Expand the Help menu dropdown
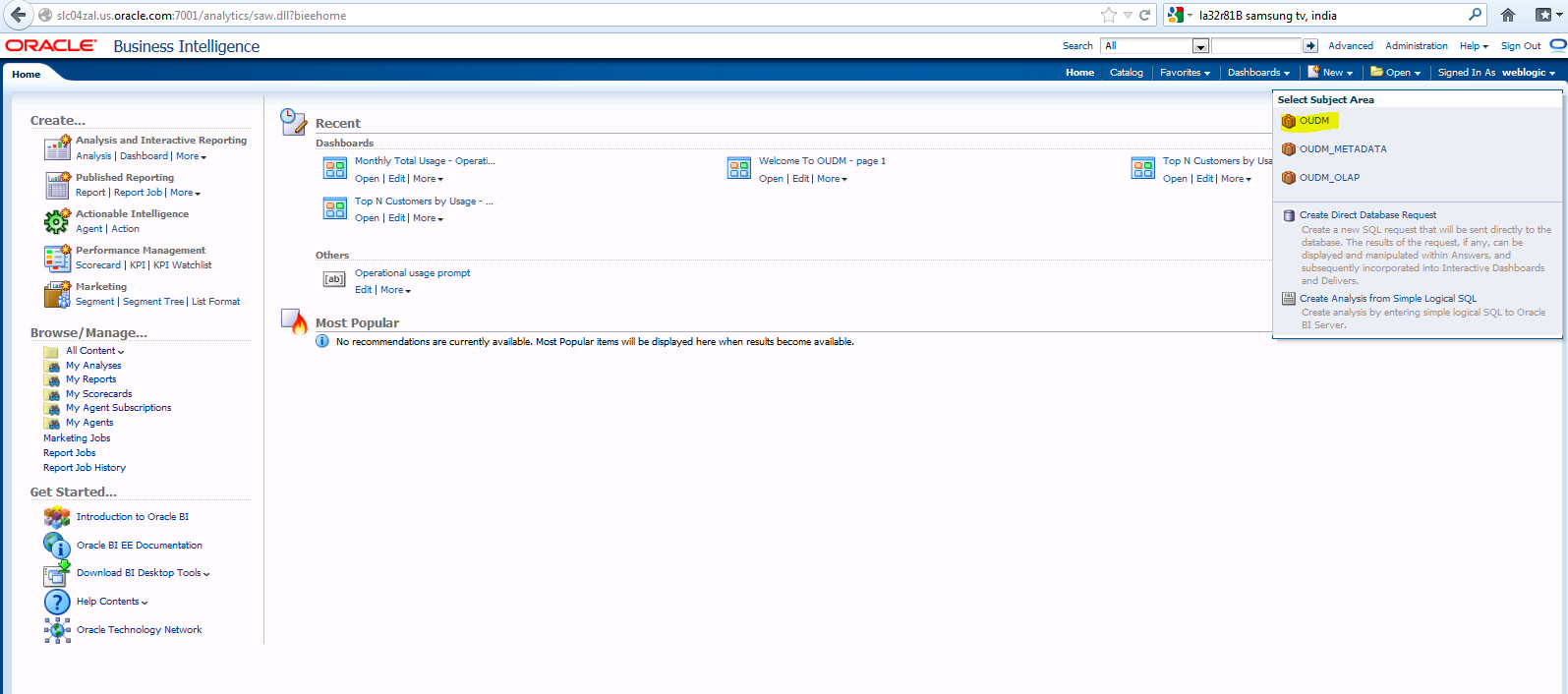This screenshot has height=694, width=1568. tap(1474, 46)
